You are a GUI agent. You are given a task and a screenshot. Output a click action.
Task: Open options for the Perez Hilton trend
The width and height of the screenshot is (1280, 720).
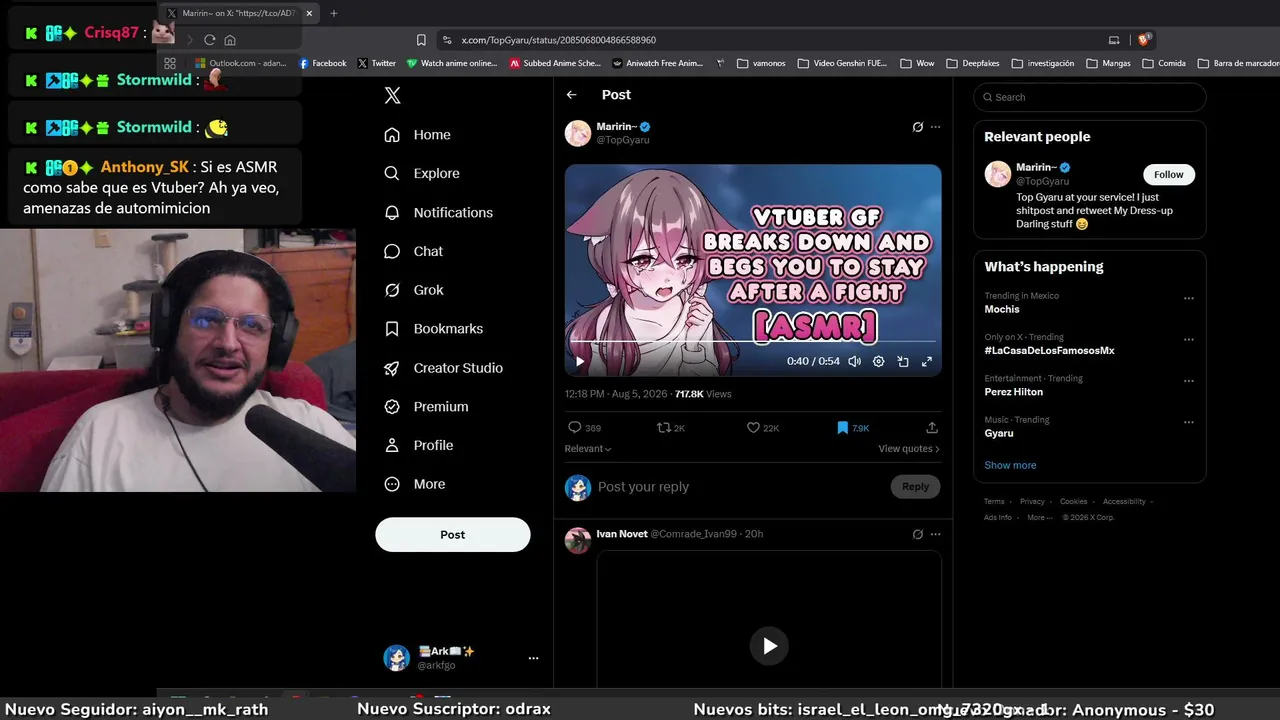pyautogui.click(x=1189, y=381)
